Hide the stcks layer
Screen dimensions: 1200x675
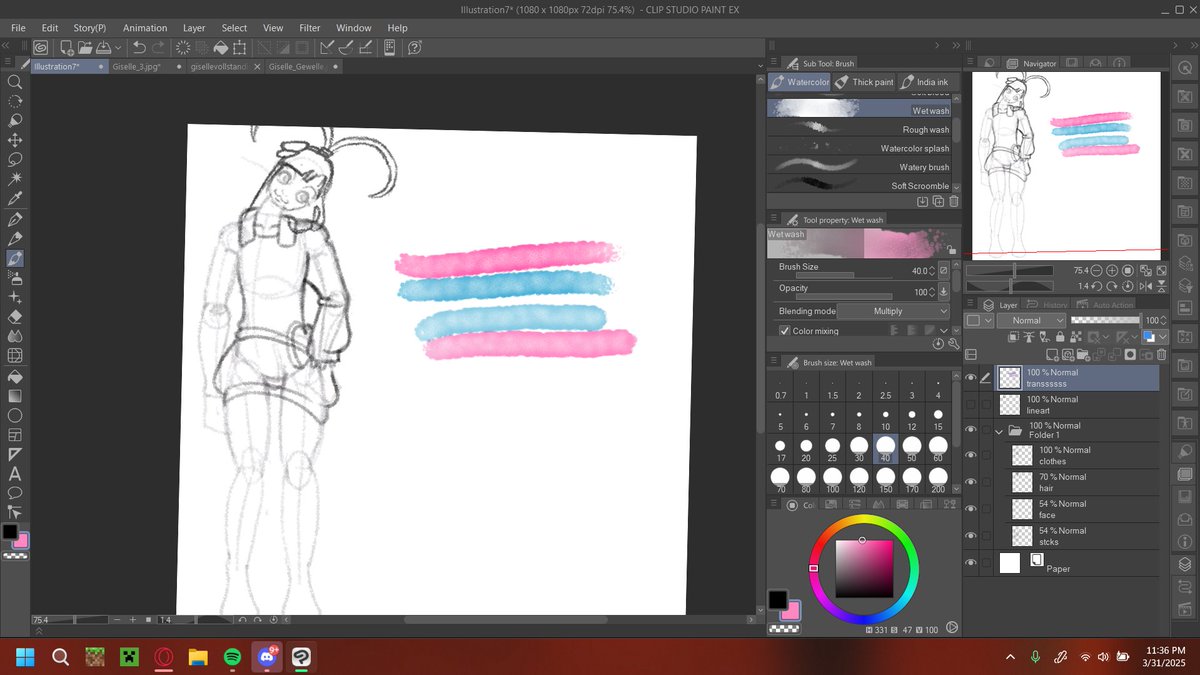point(970,536)
